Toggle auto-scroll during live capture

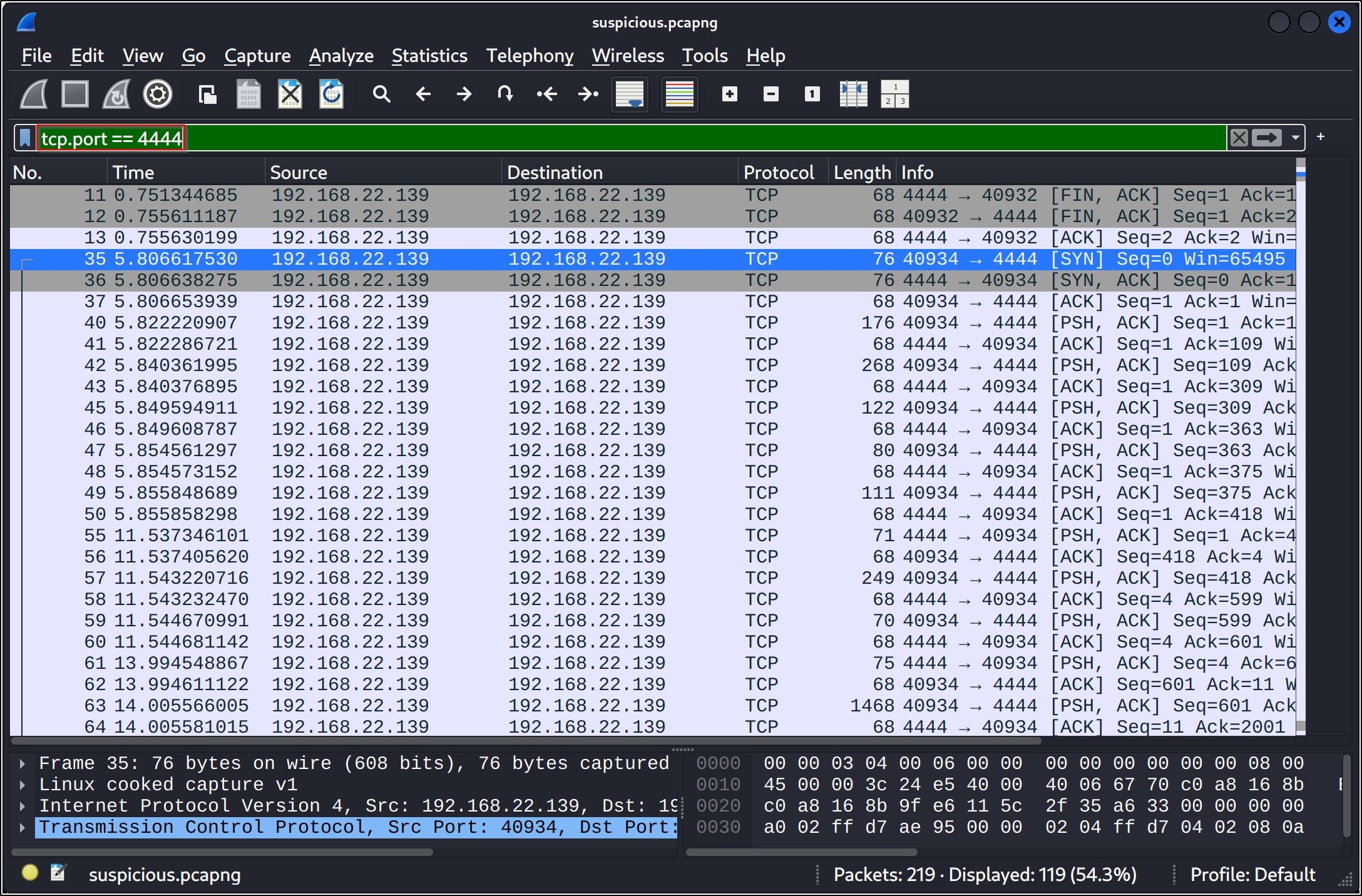[630, 94]
